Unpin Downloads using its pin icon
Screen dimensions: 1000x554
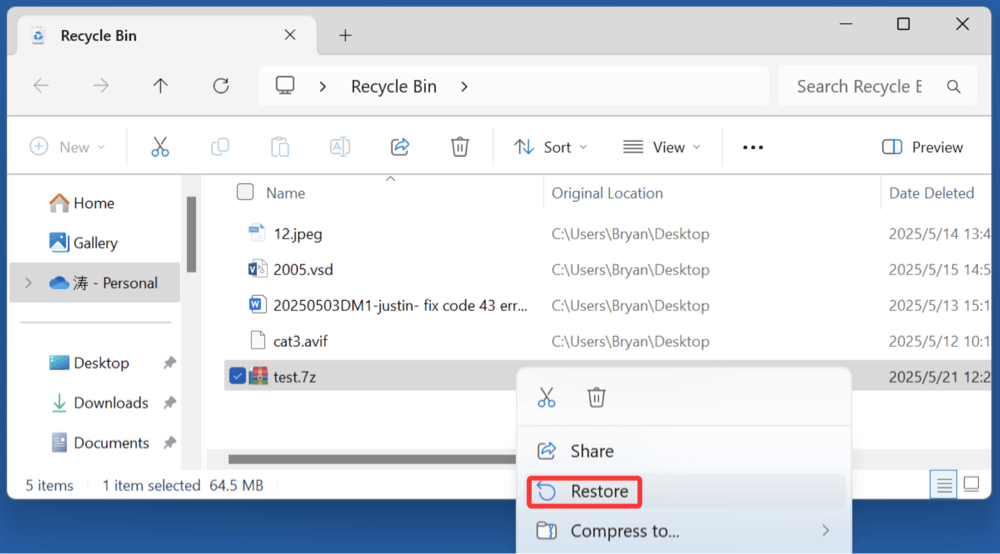pos(169,403)
